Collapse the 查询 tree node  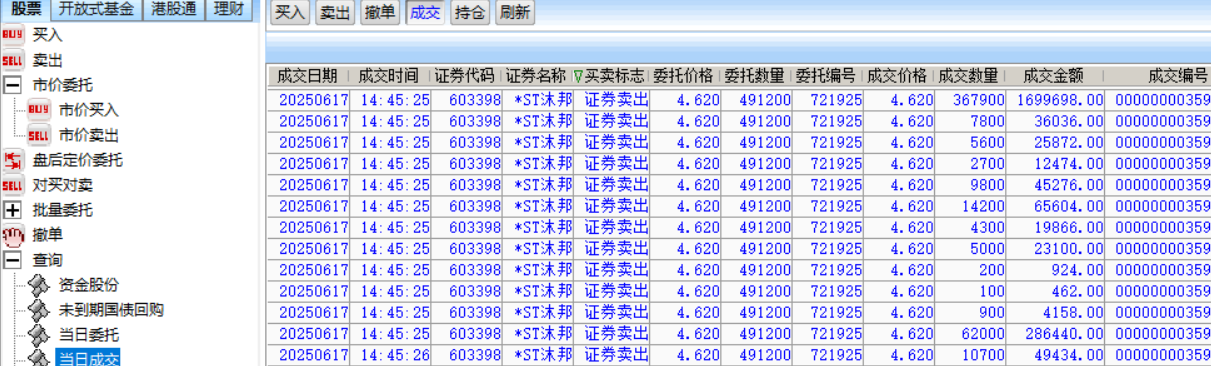[x=13, y=260]
